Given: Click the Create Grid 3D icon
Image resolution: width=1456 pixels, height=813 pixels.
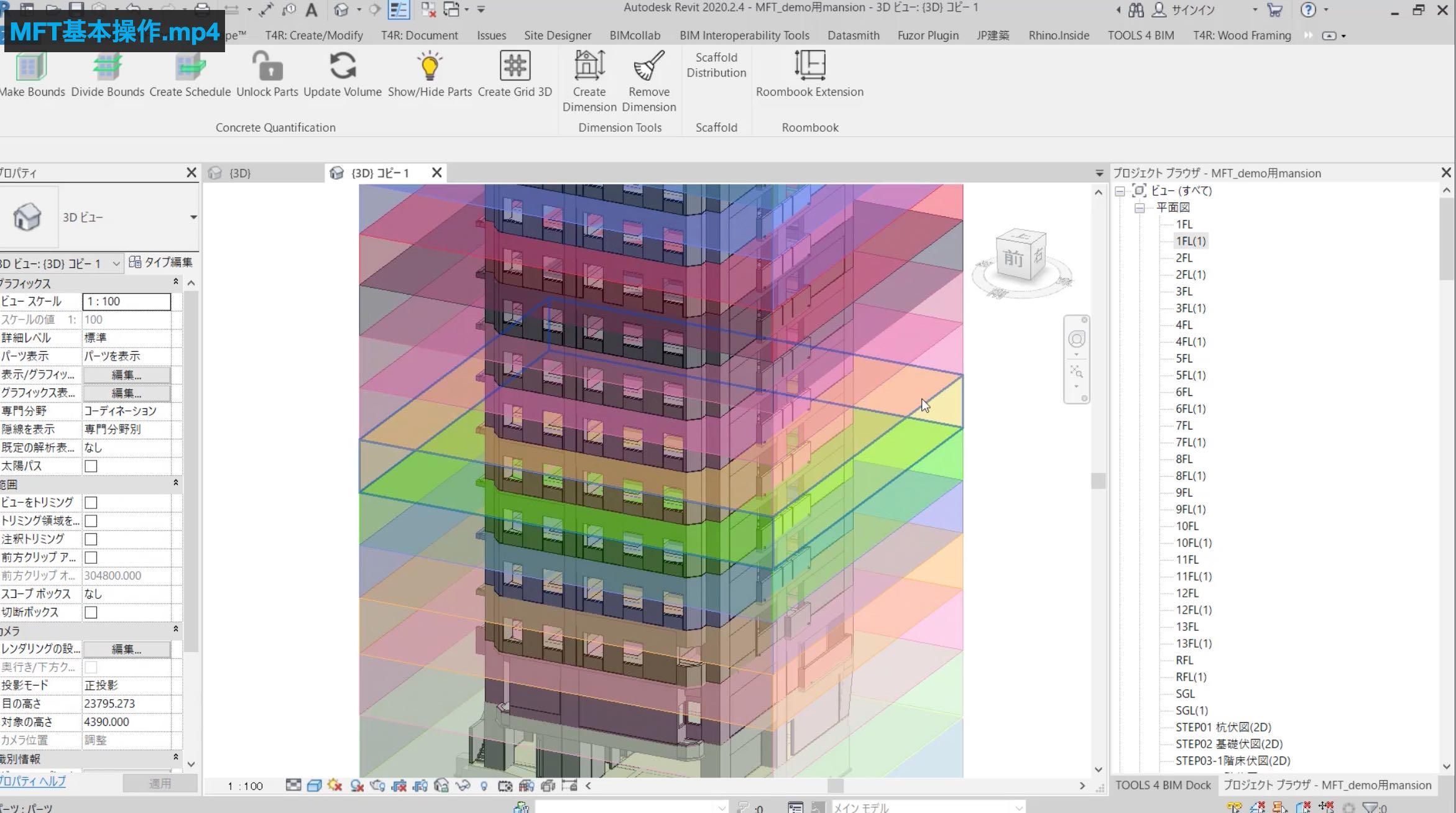Looking at the screenshot, I should (x=515, y=66).
